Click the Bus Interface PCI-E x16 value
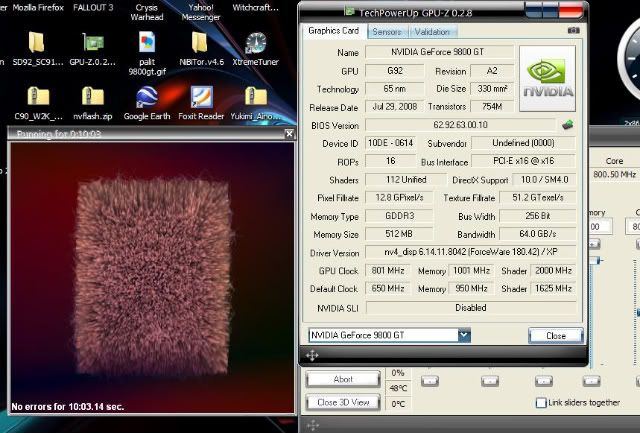This screenshot has width=640, height=433. click(523, 161)
